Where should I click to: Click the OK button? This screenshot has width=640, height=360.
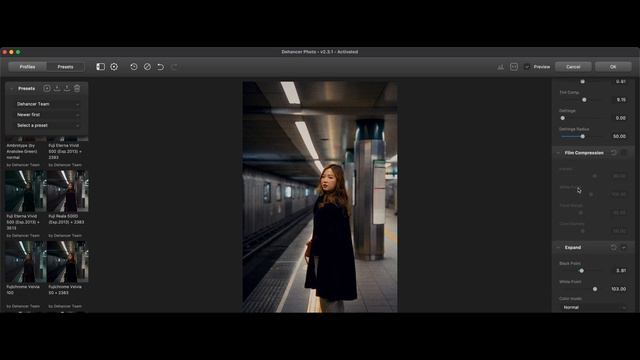(613, 67)
